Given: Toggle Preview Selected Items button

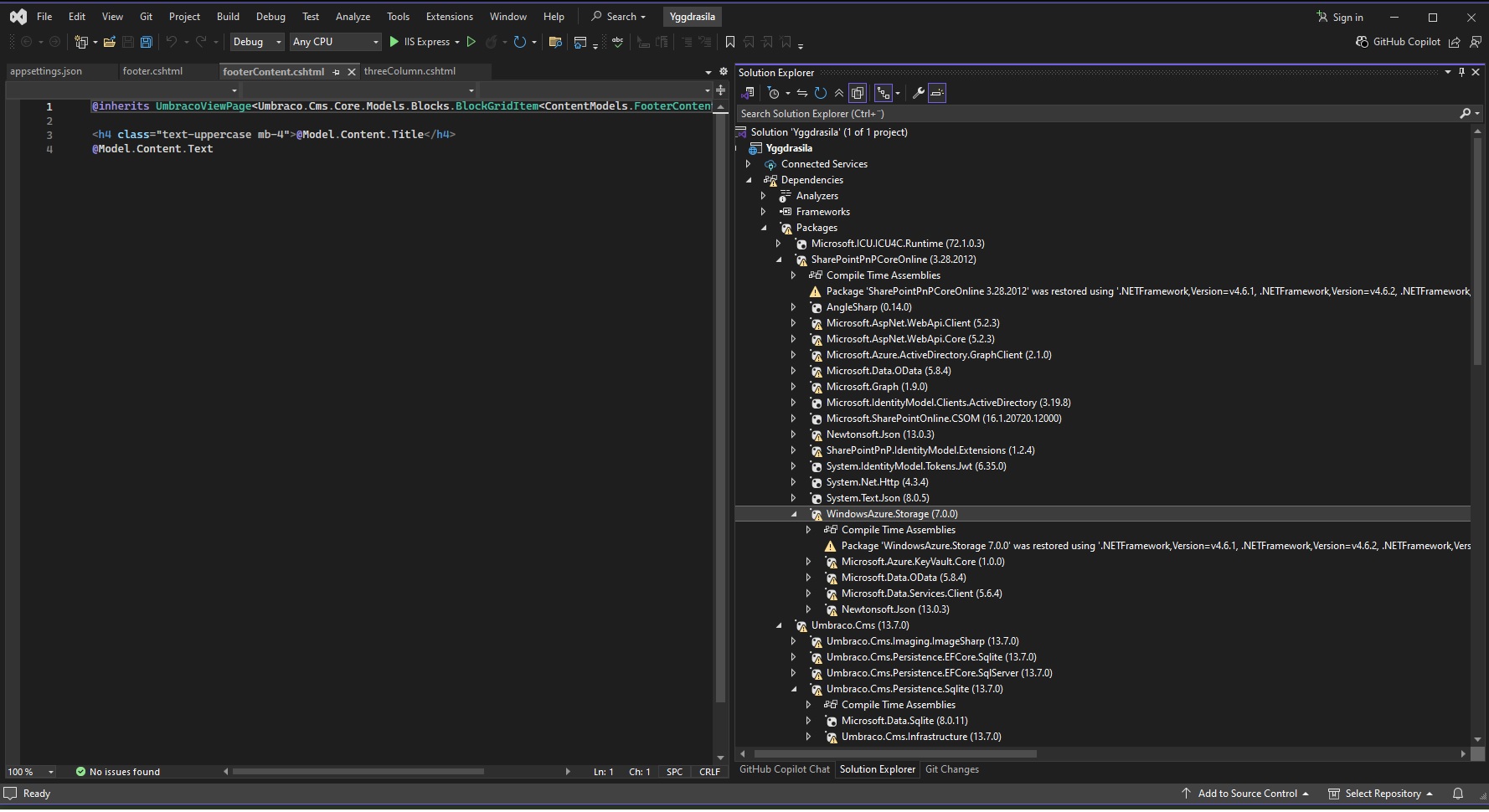Looking at the screenshot, I should (x=937, y=93).
